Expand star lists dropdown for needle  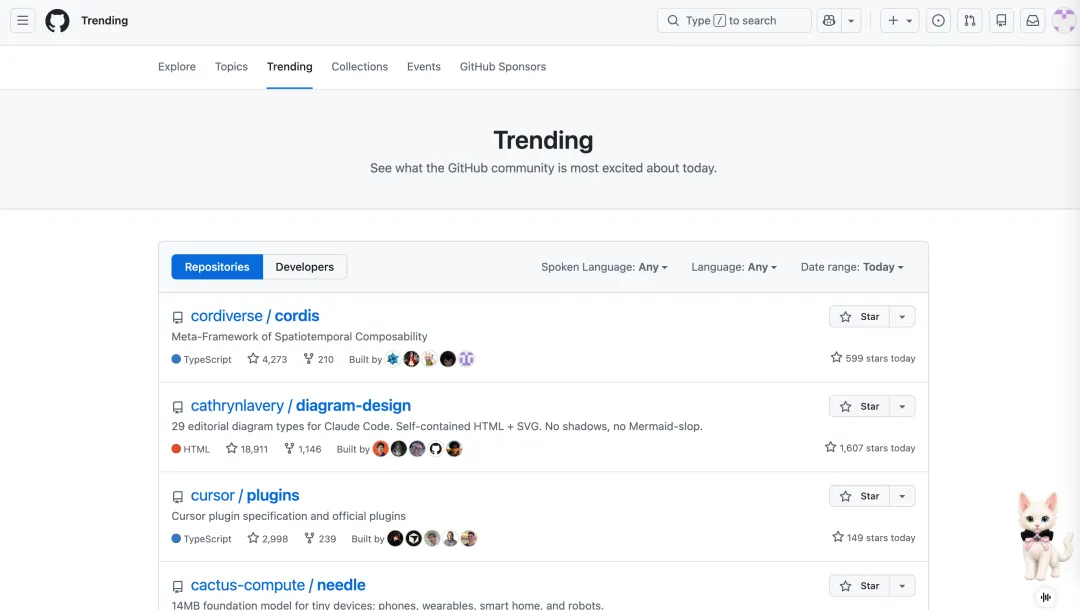click(902, 586)
